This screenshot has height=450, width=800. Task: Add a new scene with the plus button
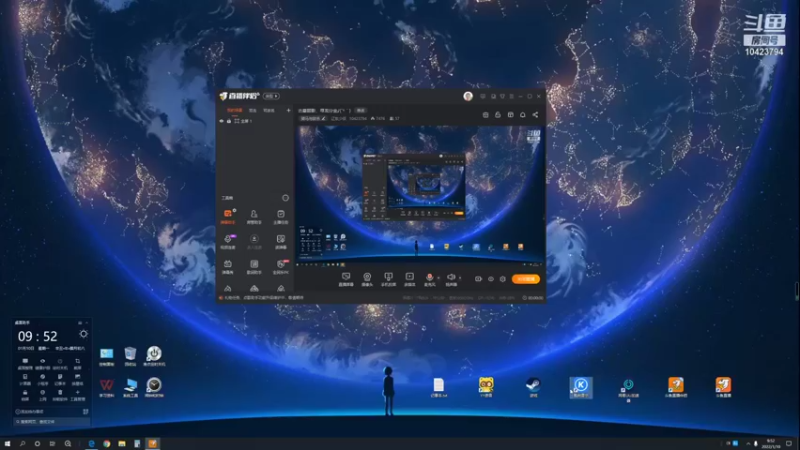coord(288,110)
